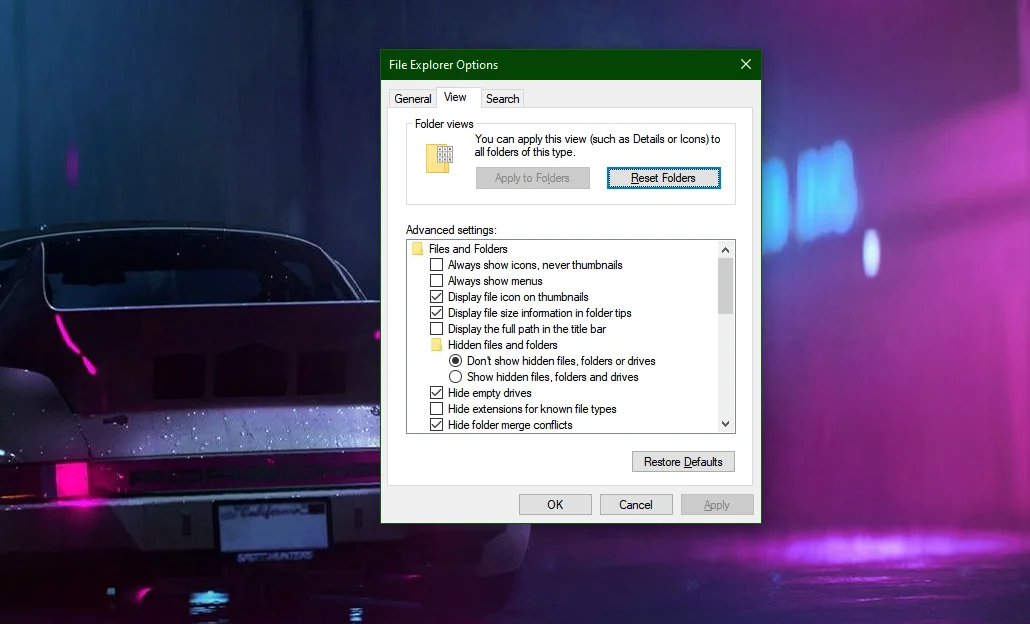Click the Advanced settings scrollbar thumb
The image size is (1030, 624).
(725, 286)
